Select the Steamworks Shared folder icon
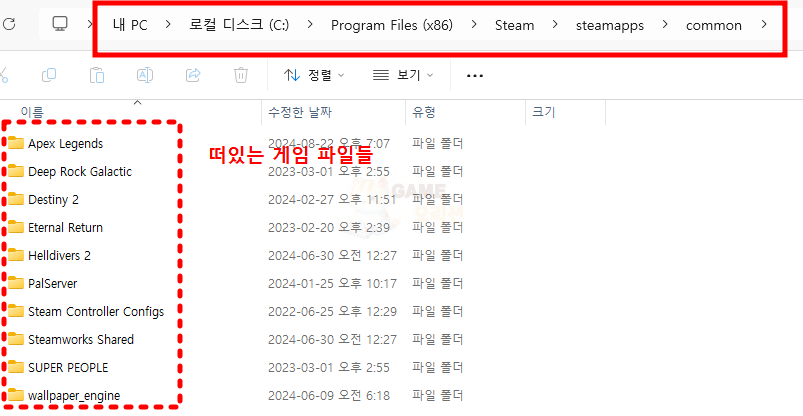This screenshot has width=803, height=416. pos(16,339)
